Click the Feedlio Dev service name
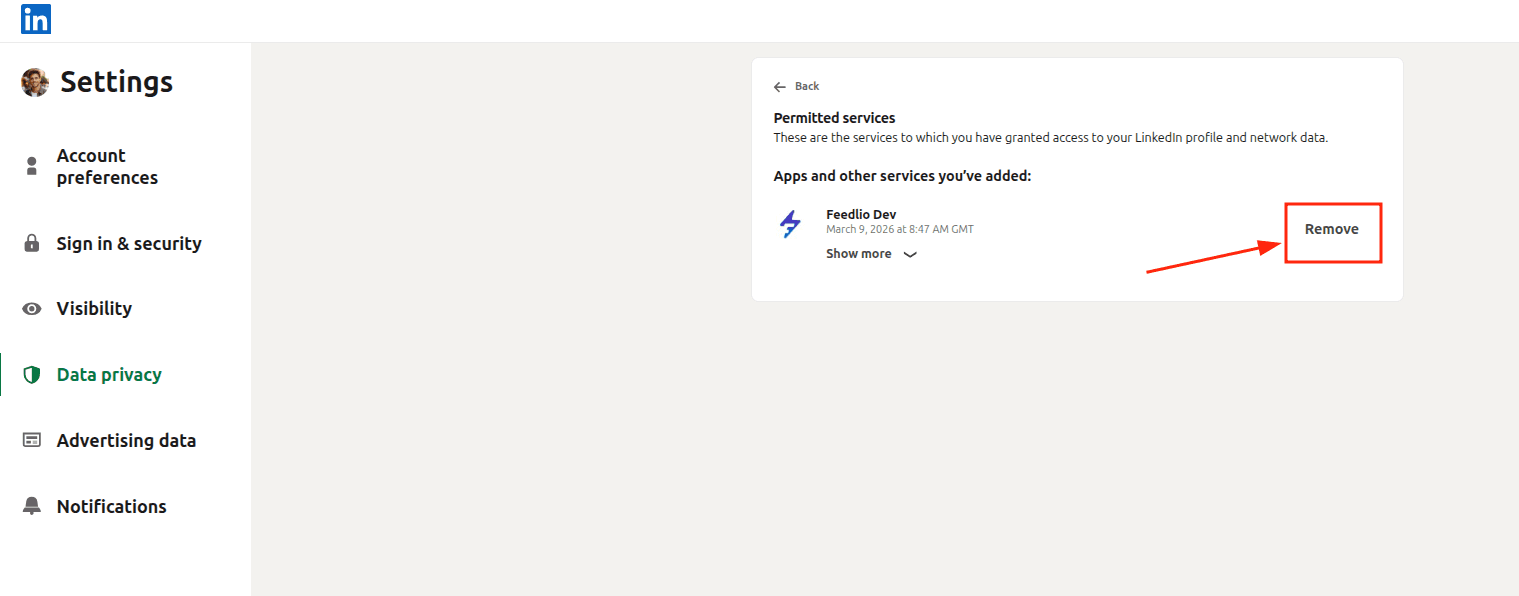 point(861,215)
